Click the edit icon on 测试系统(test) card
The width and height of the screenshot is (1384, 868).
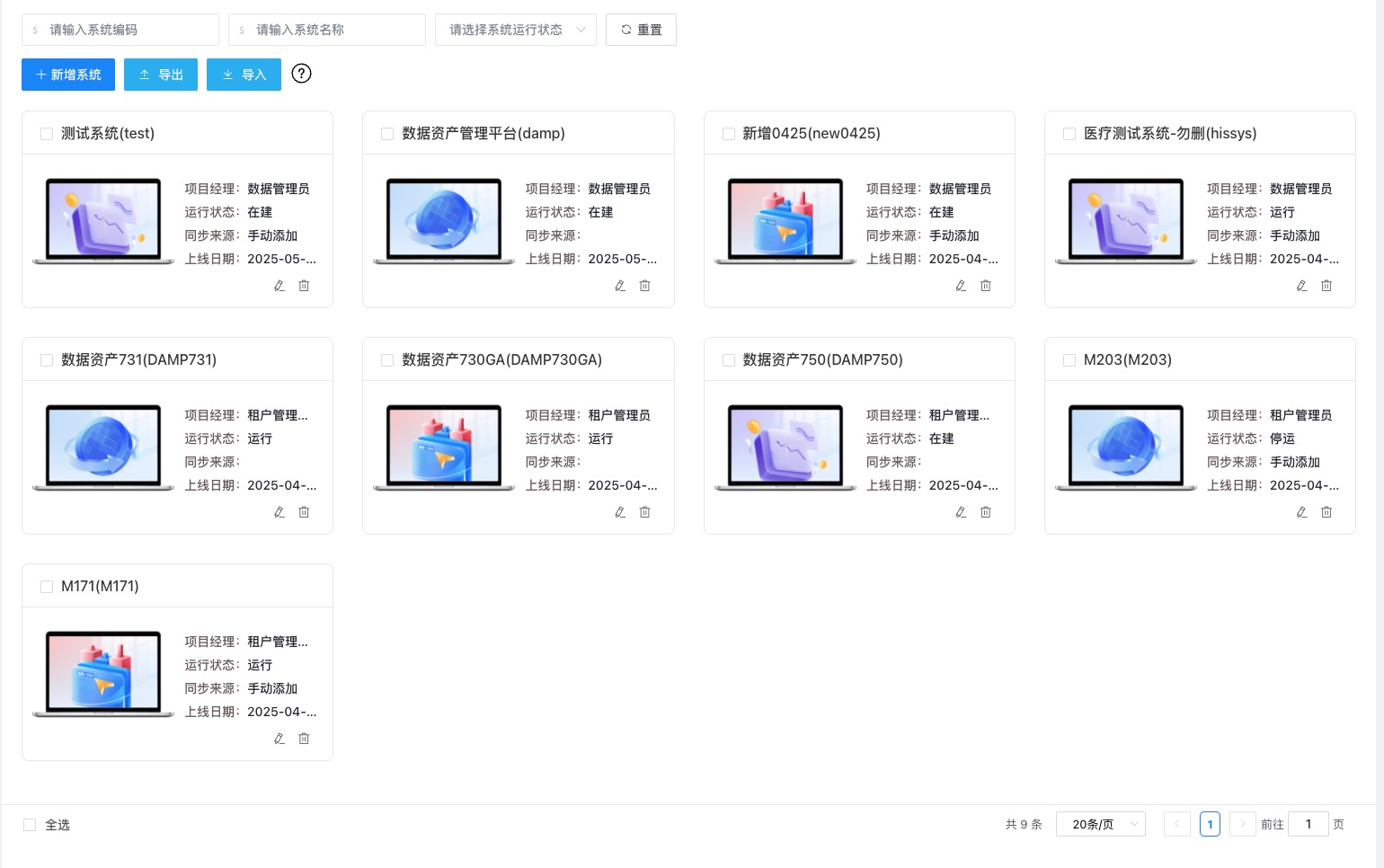(x=279, y=286)
